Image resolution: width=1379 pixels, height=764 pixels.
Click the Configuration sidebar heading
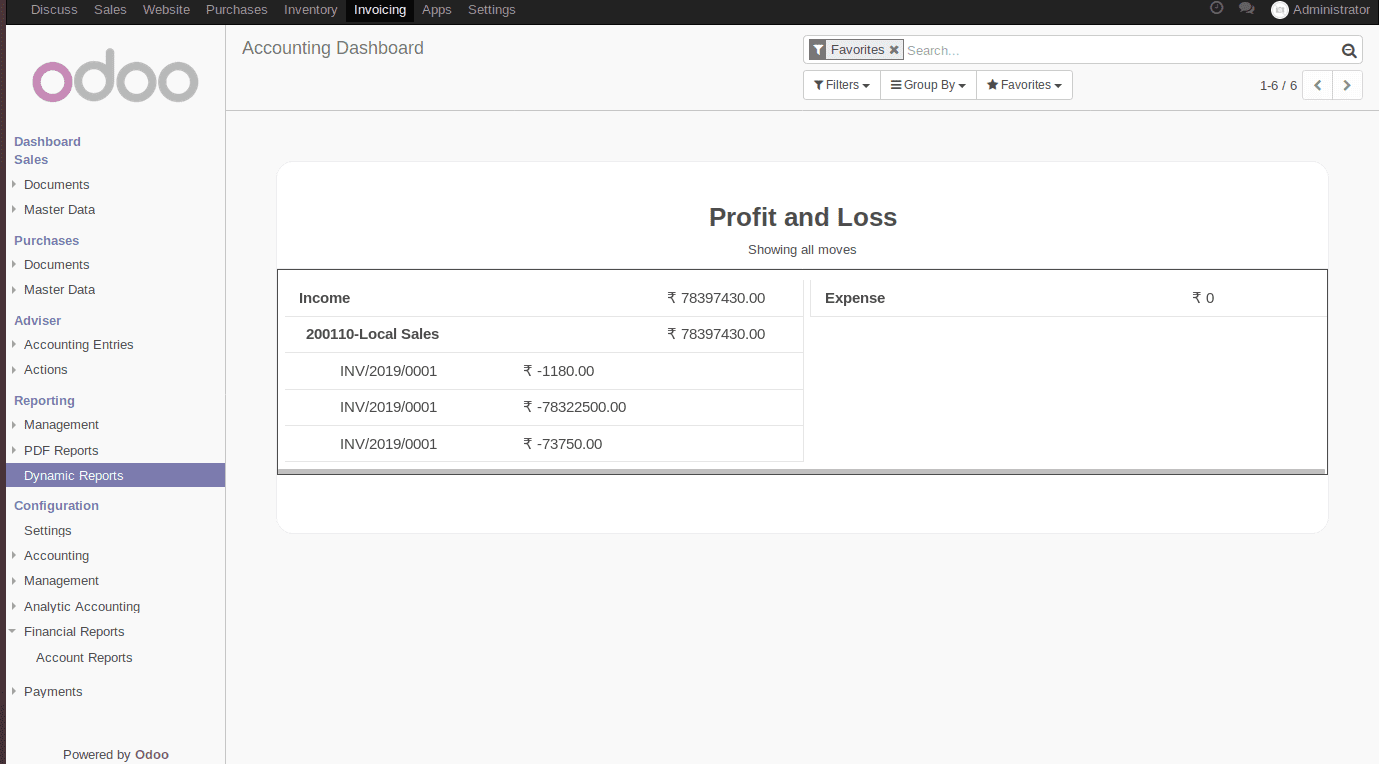coord(56,506)
